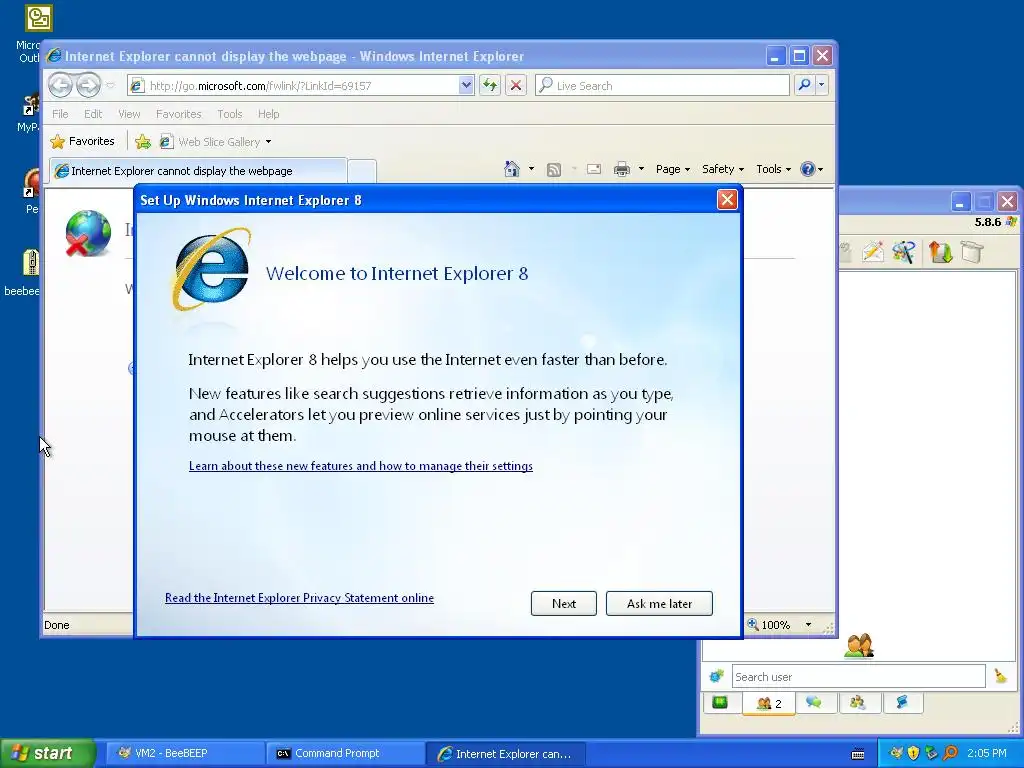This screenshot has height=768, width=1024.
Task: Select the 'Internet Explorer cannot display the webpage' tab
Action: click(x=198, y=171)
